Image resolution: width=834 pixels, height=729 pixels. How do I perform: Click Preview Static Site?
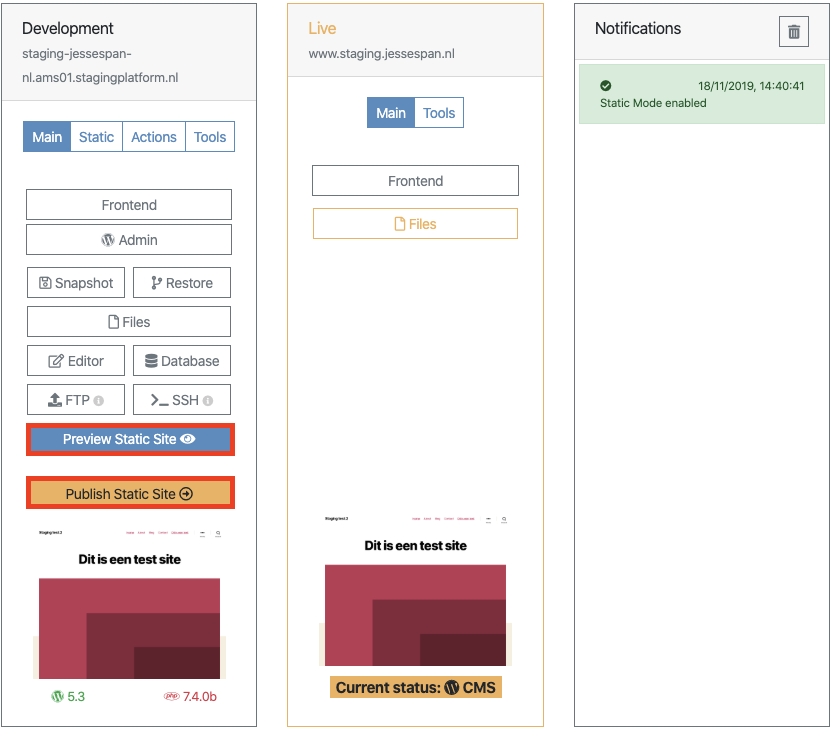point(130,439)
